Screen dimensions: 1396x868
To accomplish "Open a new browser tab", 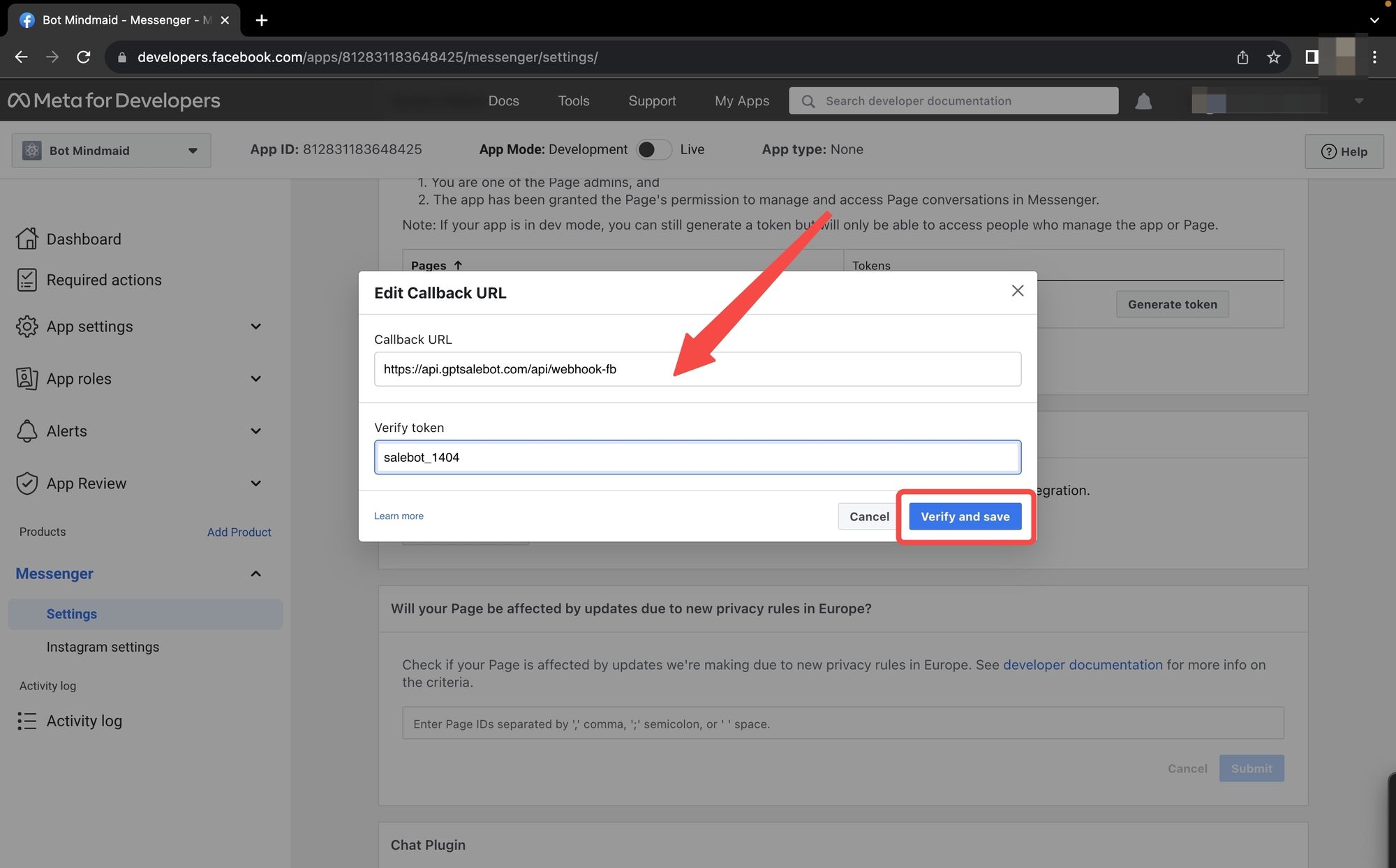I will point(262,20).
